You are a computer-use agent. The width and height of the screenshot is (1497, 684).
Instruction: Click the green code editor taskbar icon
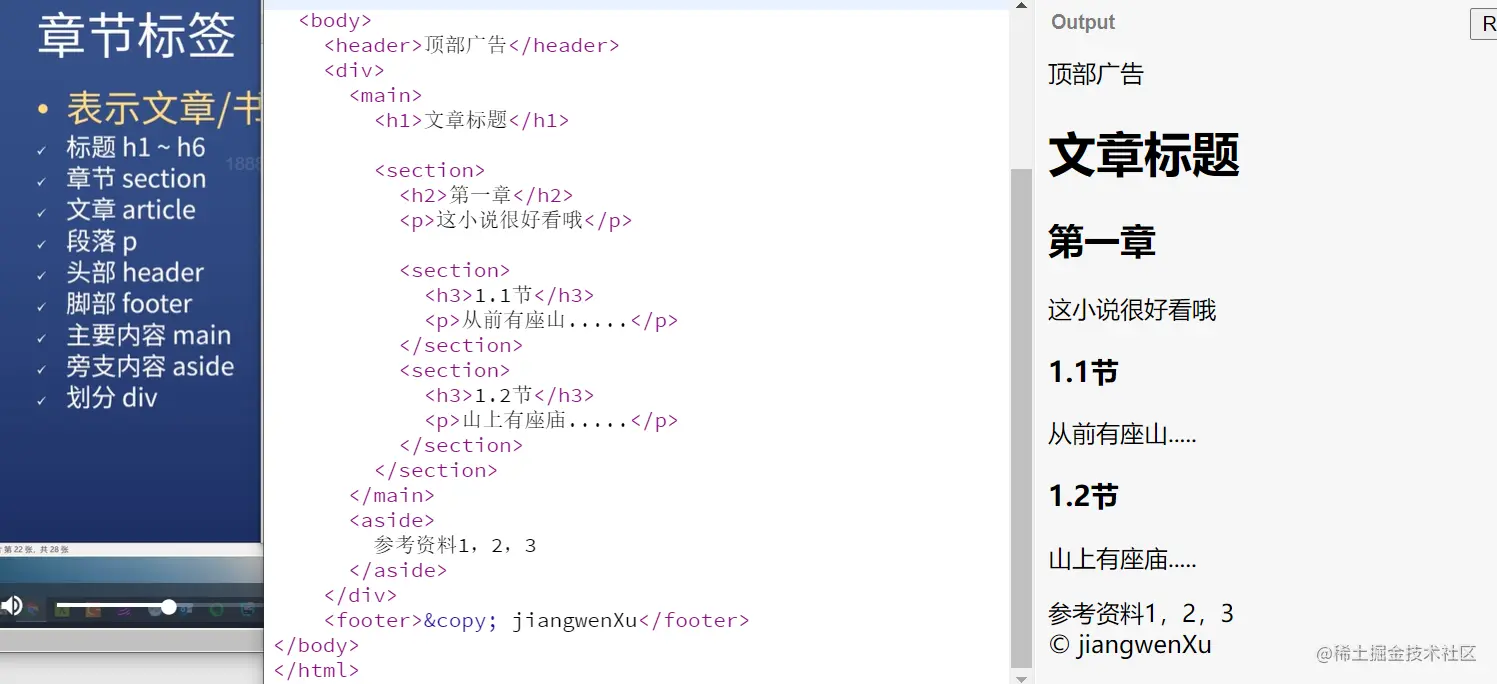tap(62, 609)
